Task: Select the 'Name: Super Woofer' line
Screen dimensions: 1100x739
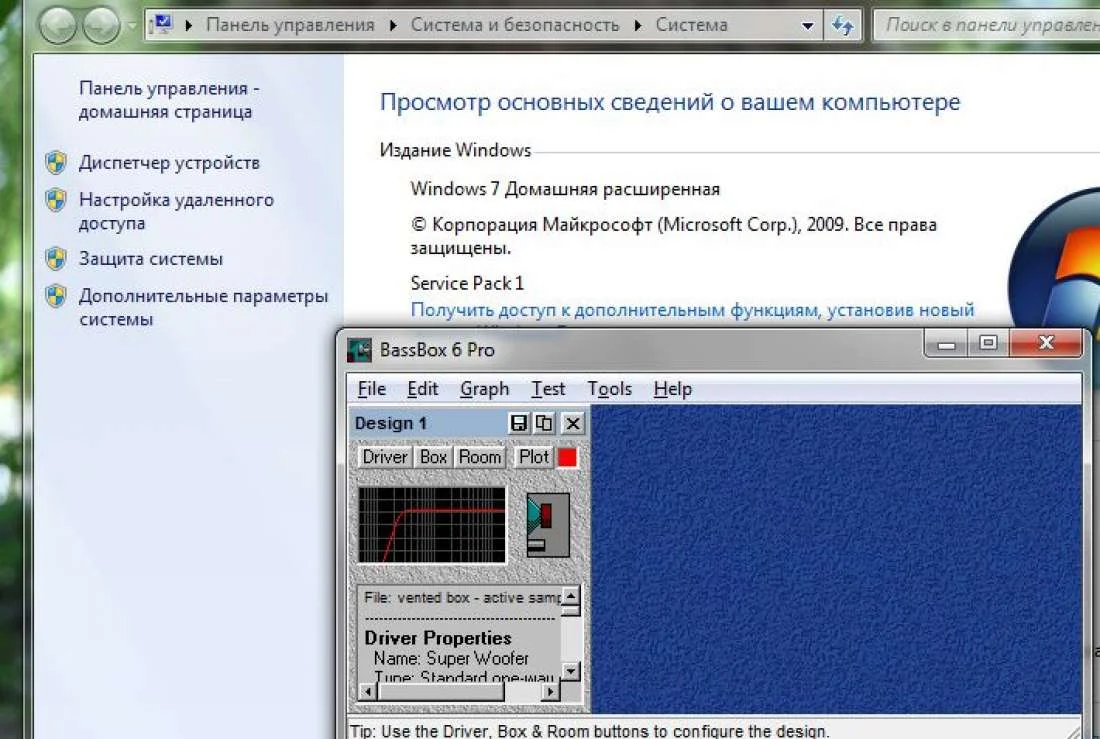Action: coord(451,658)
